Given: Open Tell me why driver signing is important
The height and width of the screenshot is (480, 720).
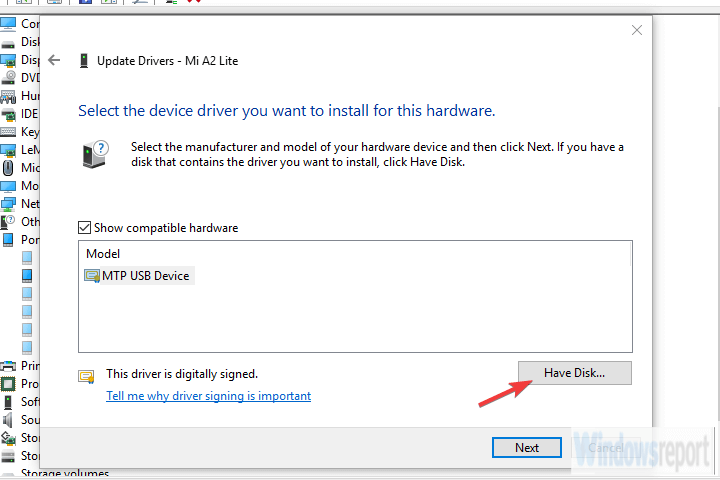Looking at the screenshot, I should click(208, 396).
